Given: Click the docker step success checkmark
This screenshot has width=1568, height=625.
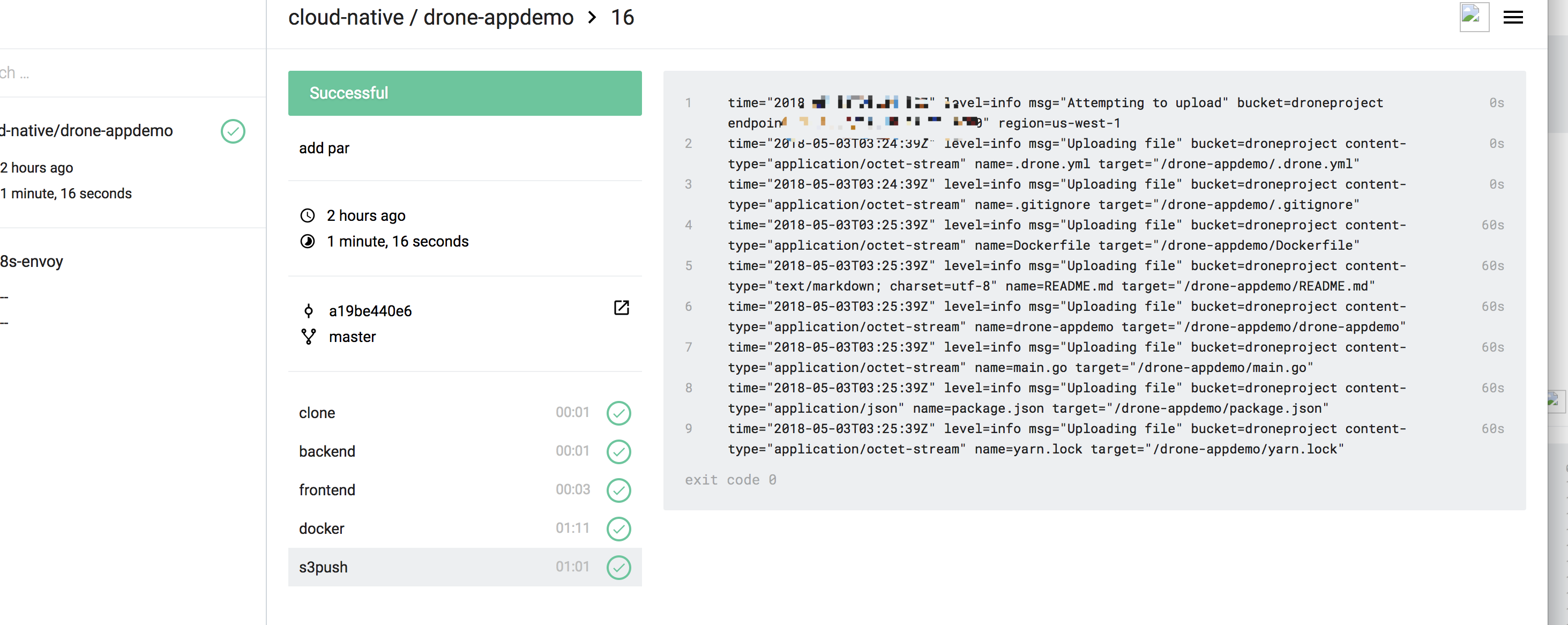Looking at the screenshot, I should pyautogui.click(x=618, y=529).
